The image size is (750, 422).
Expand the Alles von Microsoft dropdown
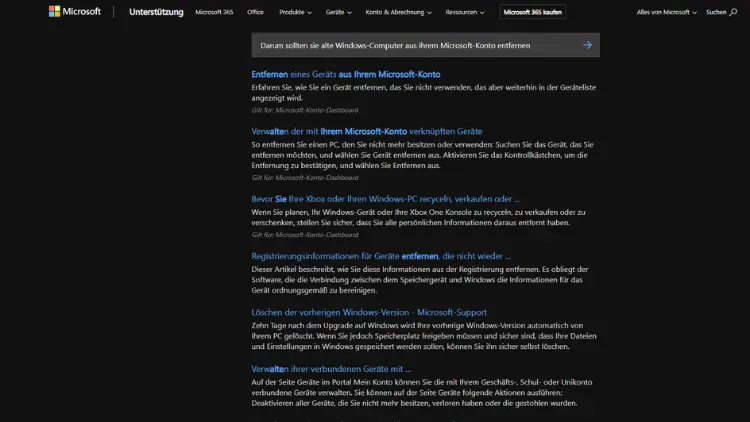click(666, 12)
